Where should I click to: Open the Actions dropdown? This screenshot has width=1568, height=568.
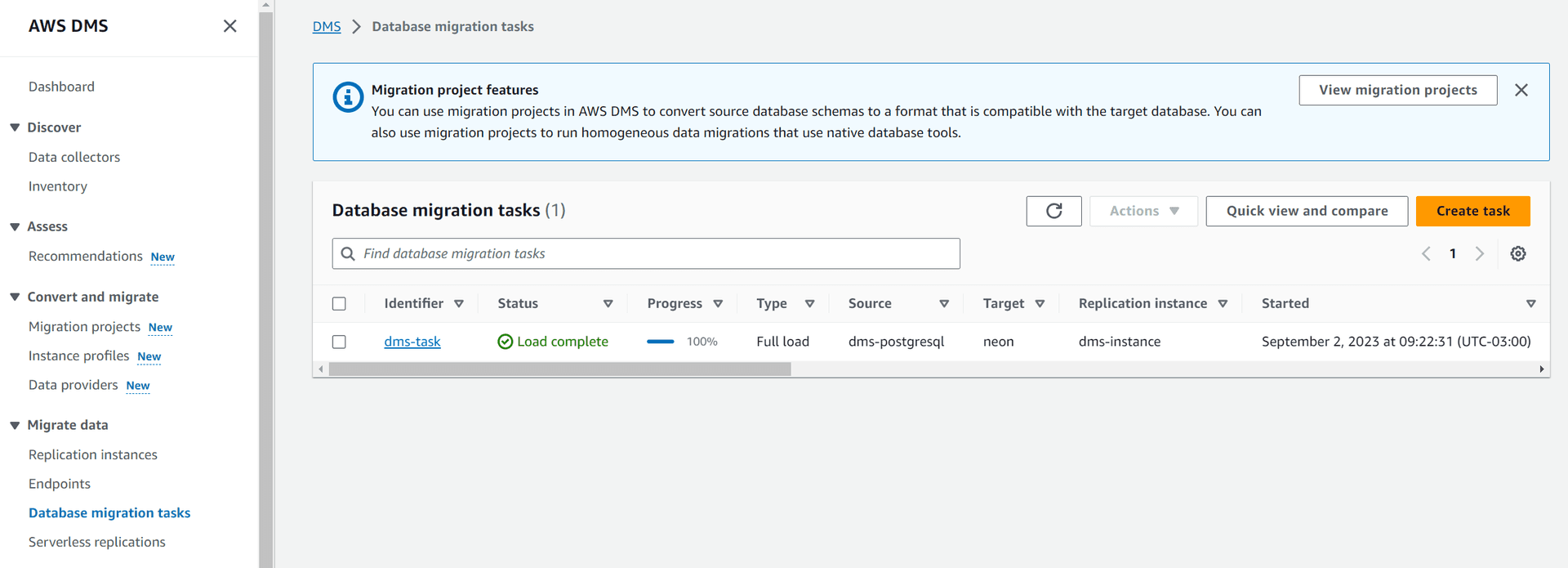pyautogui.click(x=1143, y=211)
